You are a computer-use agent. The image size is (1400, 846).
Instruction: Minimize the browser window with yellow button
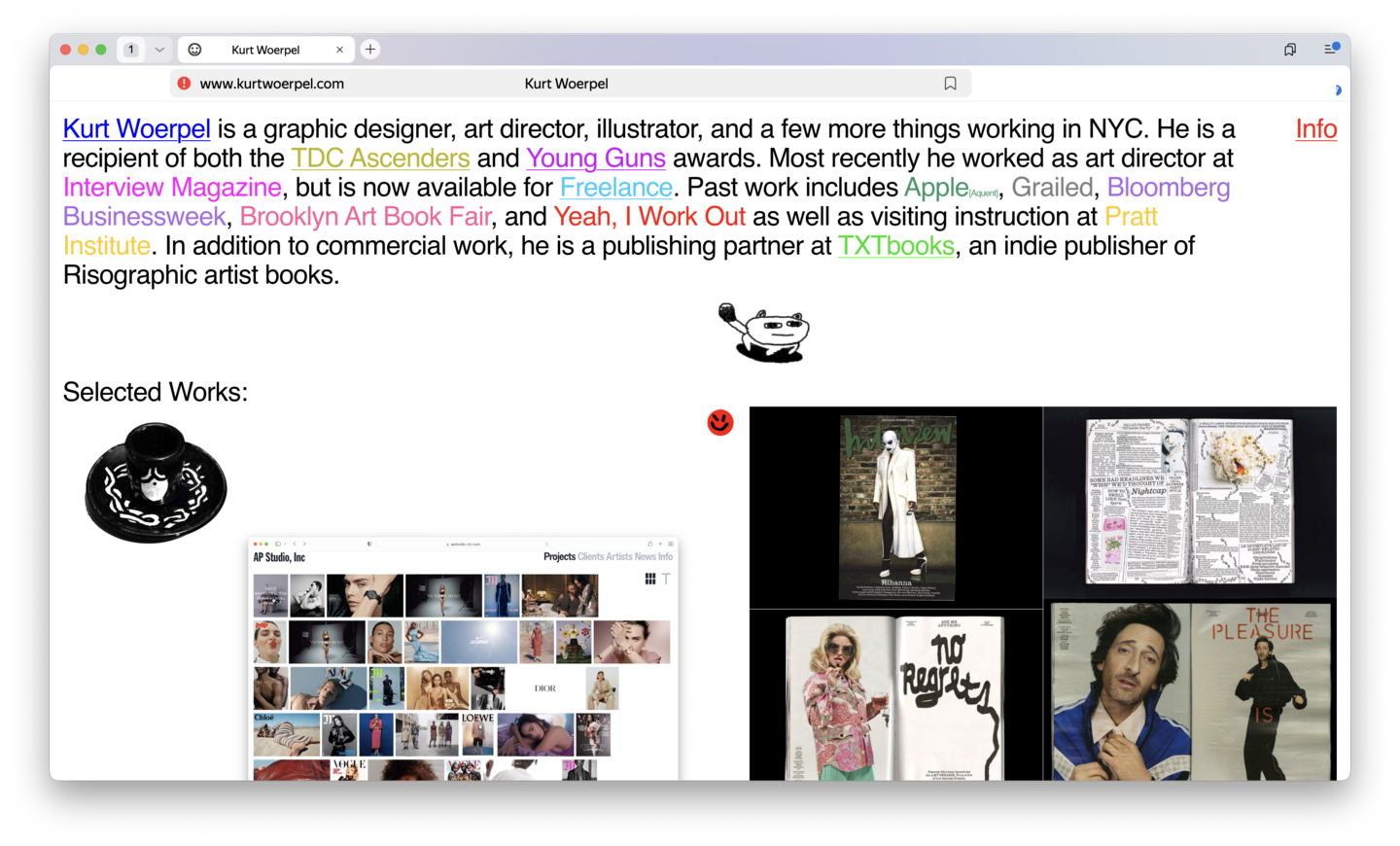pos(84,50)
